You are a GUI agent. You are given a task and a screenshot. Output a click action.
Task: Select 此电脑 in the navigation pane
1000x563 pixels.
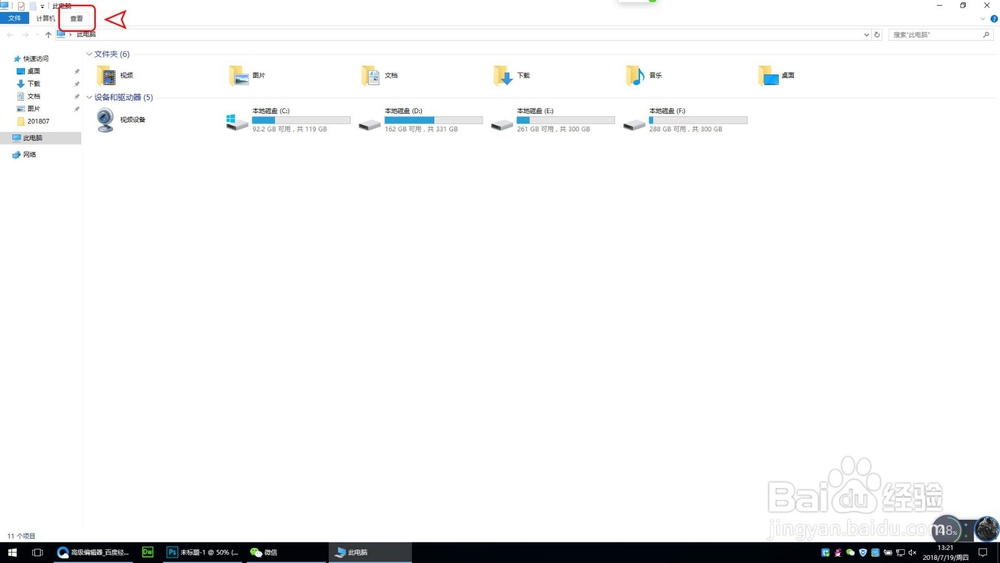point(40,138)
